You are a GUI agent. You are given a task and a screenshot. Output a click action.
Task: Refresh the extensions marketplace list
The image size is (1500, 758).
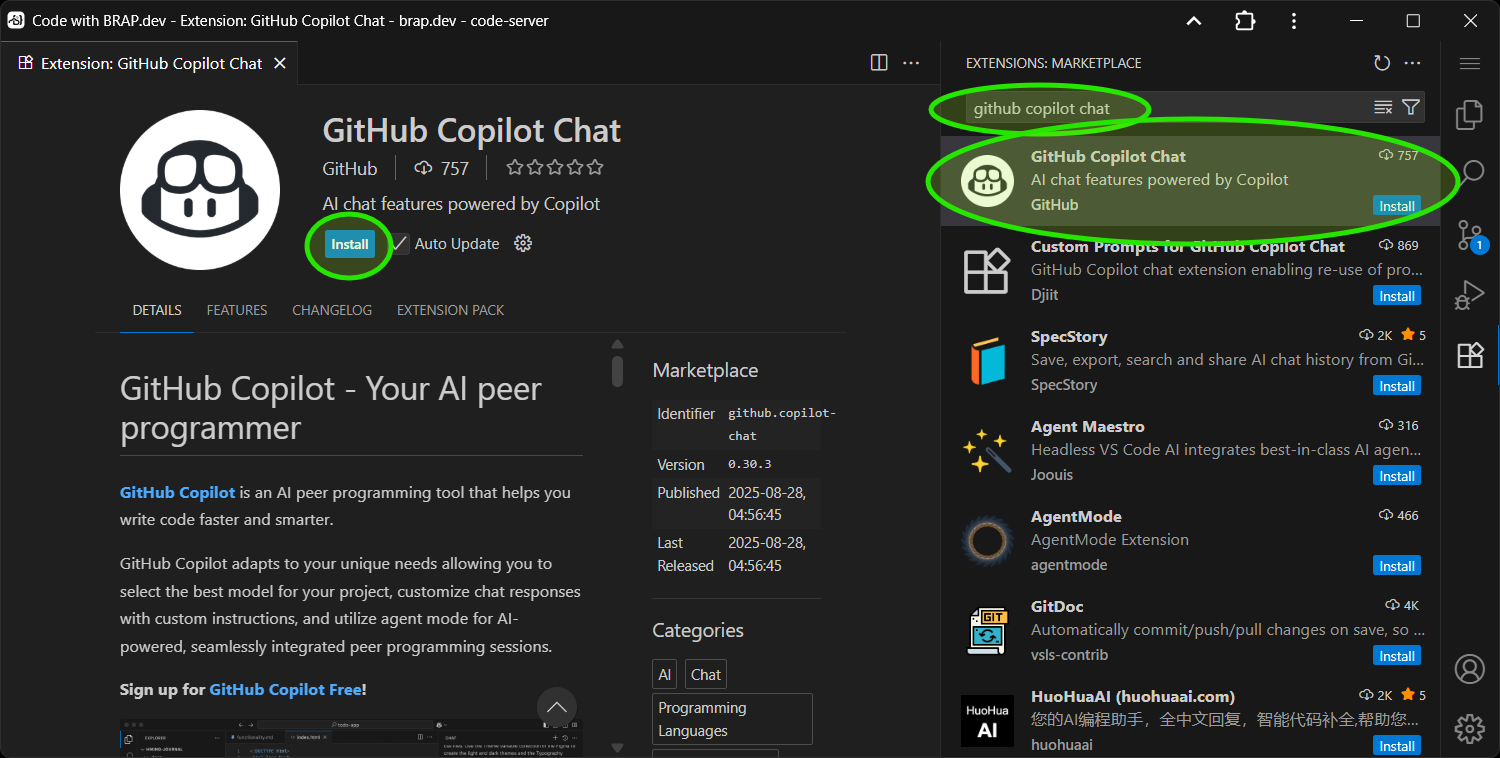[x=1381, y=62]
